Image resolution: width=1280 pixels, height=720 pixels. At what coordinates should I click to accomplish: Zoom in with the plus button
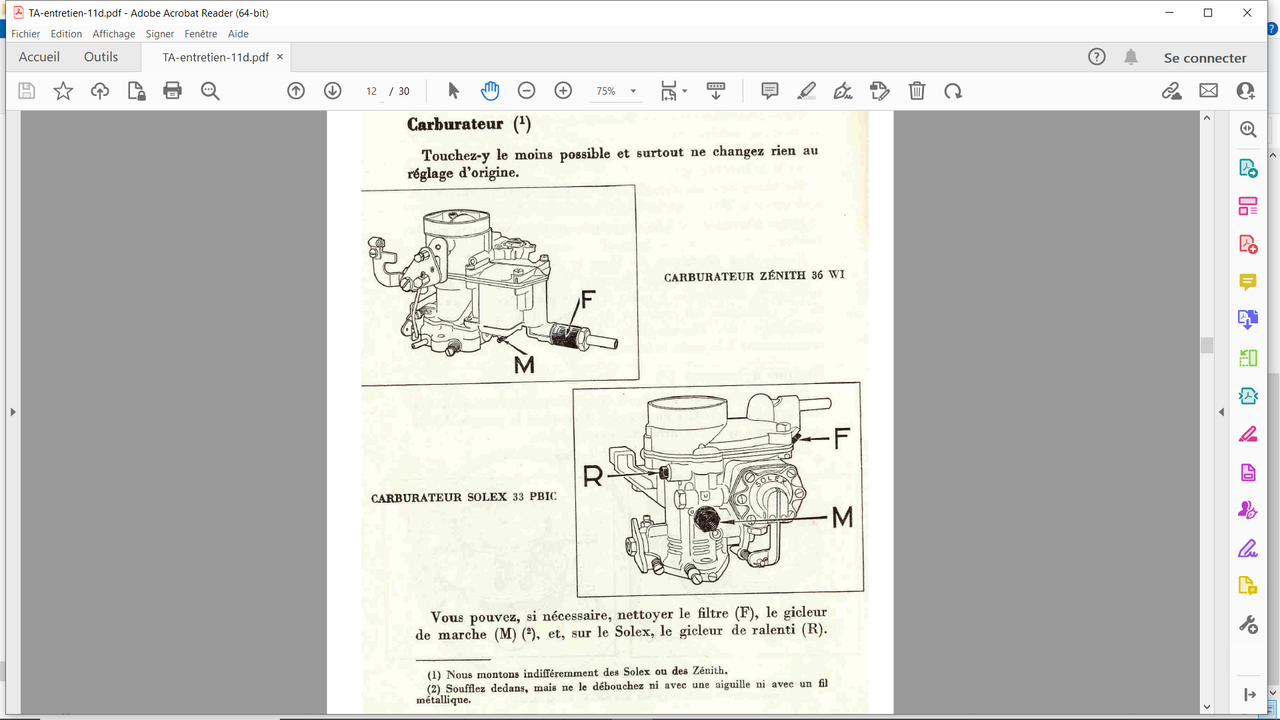pos(563,91)
